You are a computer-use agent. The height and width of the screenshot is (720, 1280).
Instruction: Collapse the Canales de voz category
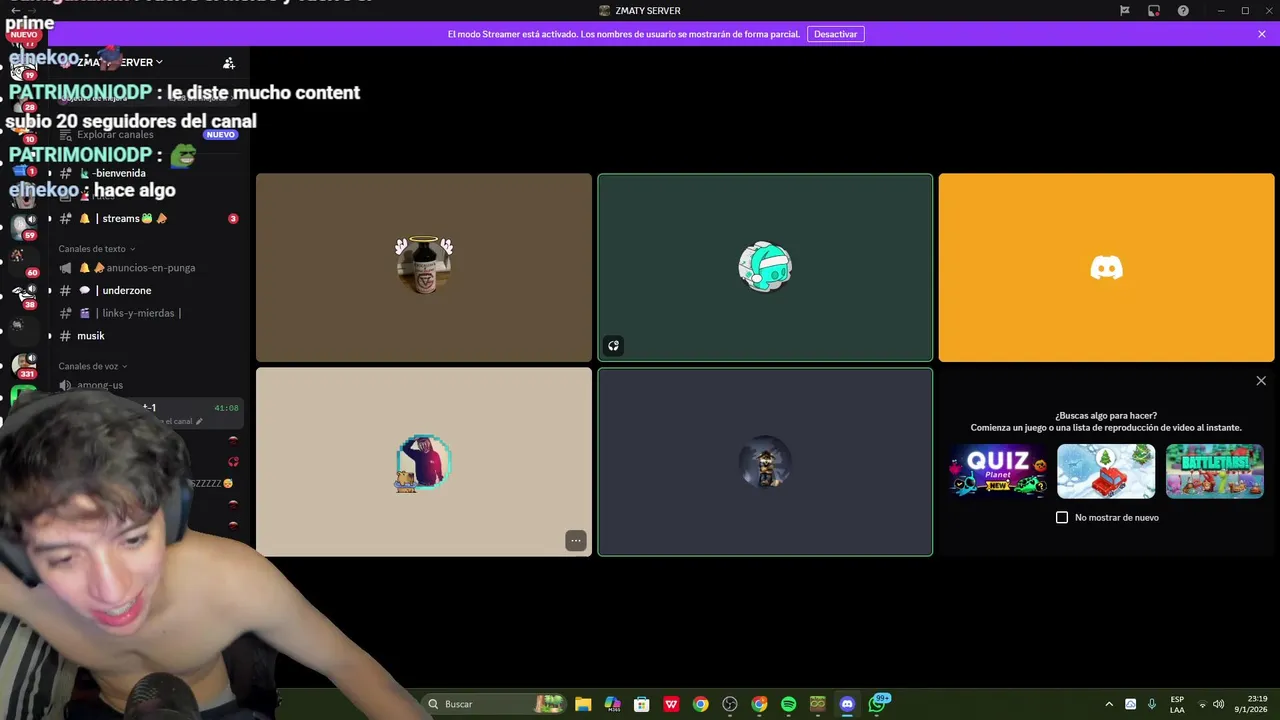coord(93,366)
